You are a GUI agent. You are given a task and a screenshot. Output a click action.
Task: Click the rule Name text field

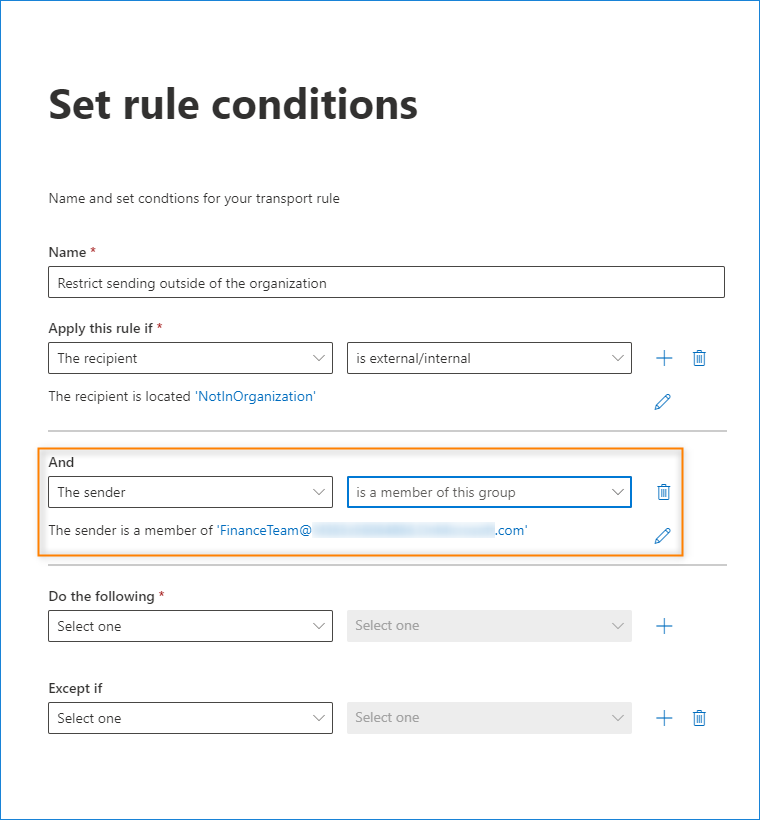[386, 283]
